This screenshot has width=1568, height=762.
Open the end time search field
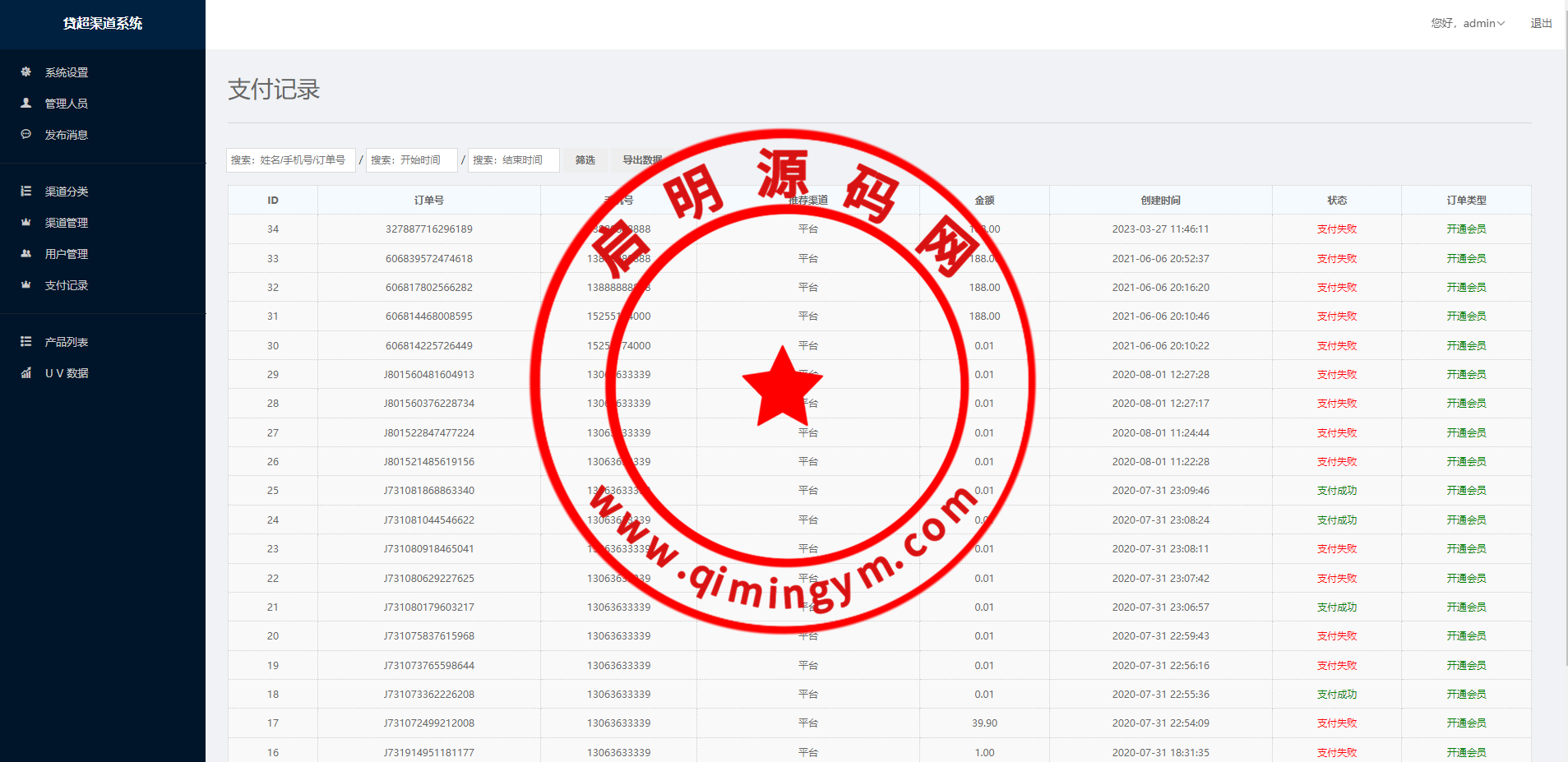pos(513,160)
